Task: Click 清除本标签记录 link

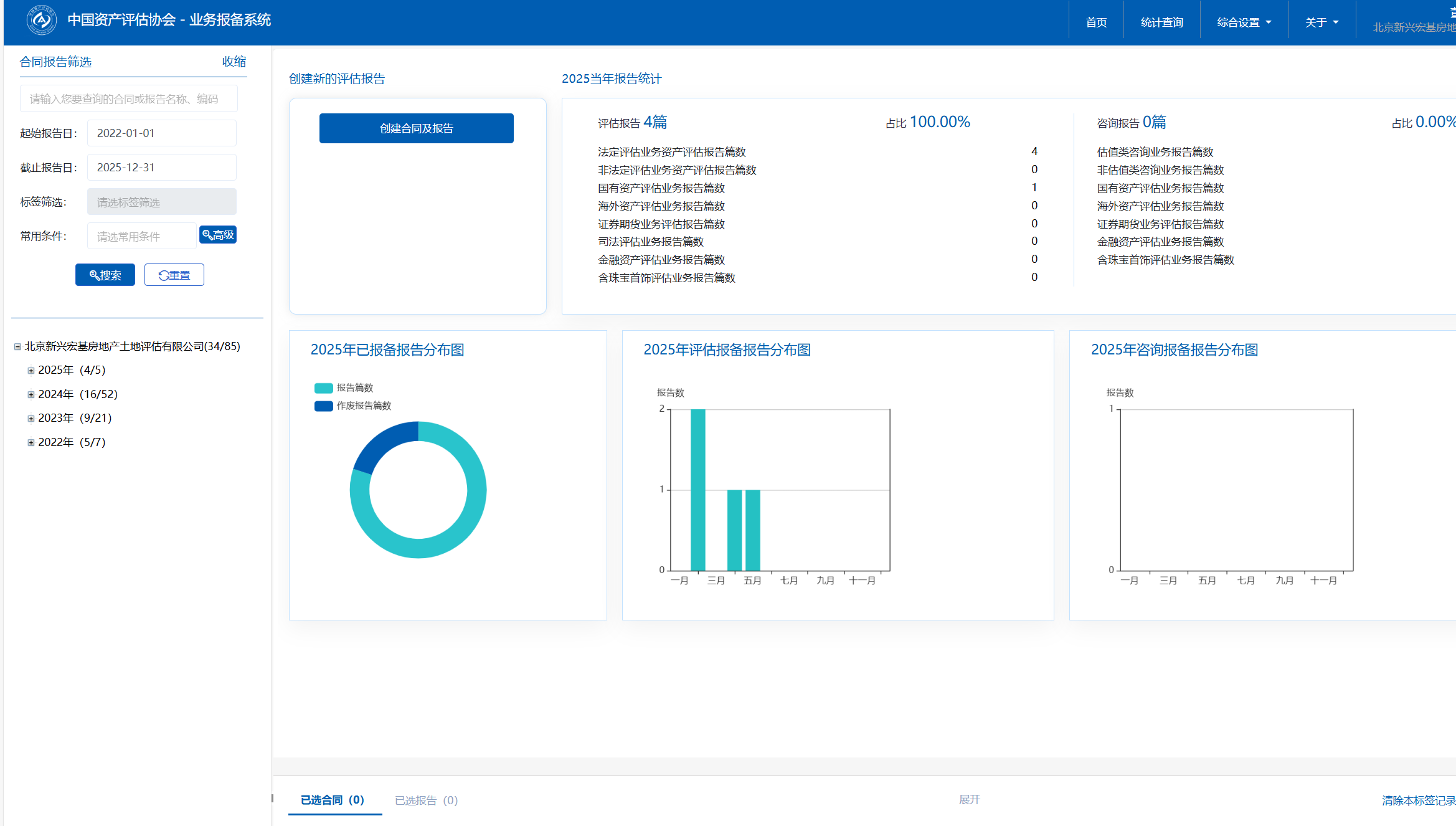Action: click(x=1418, y=800)
